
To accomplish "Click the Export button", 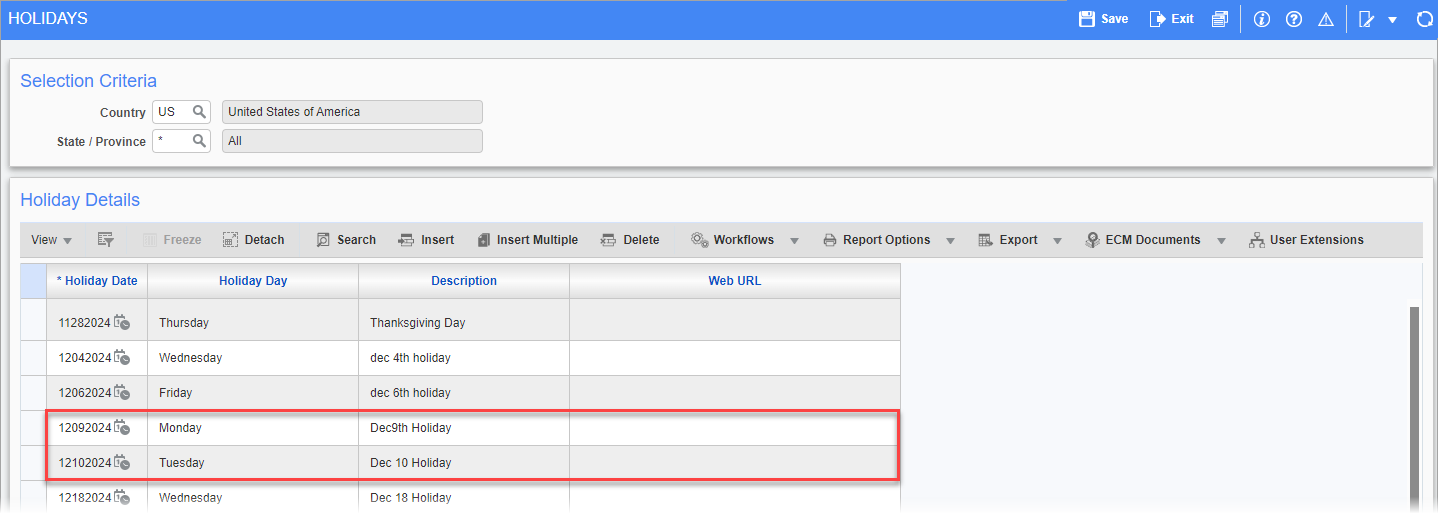I will pos(1008,240).
